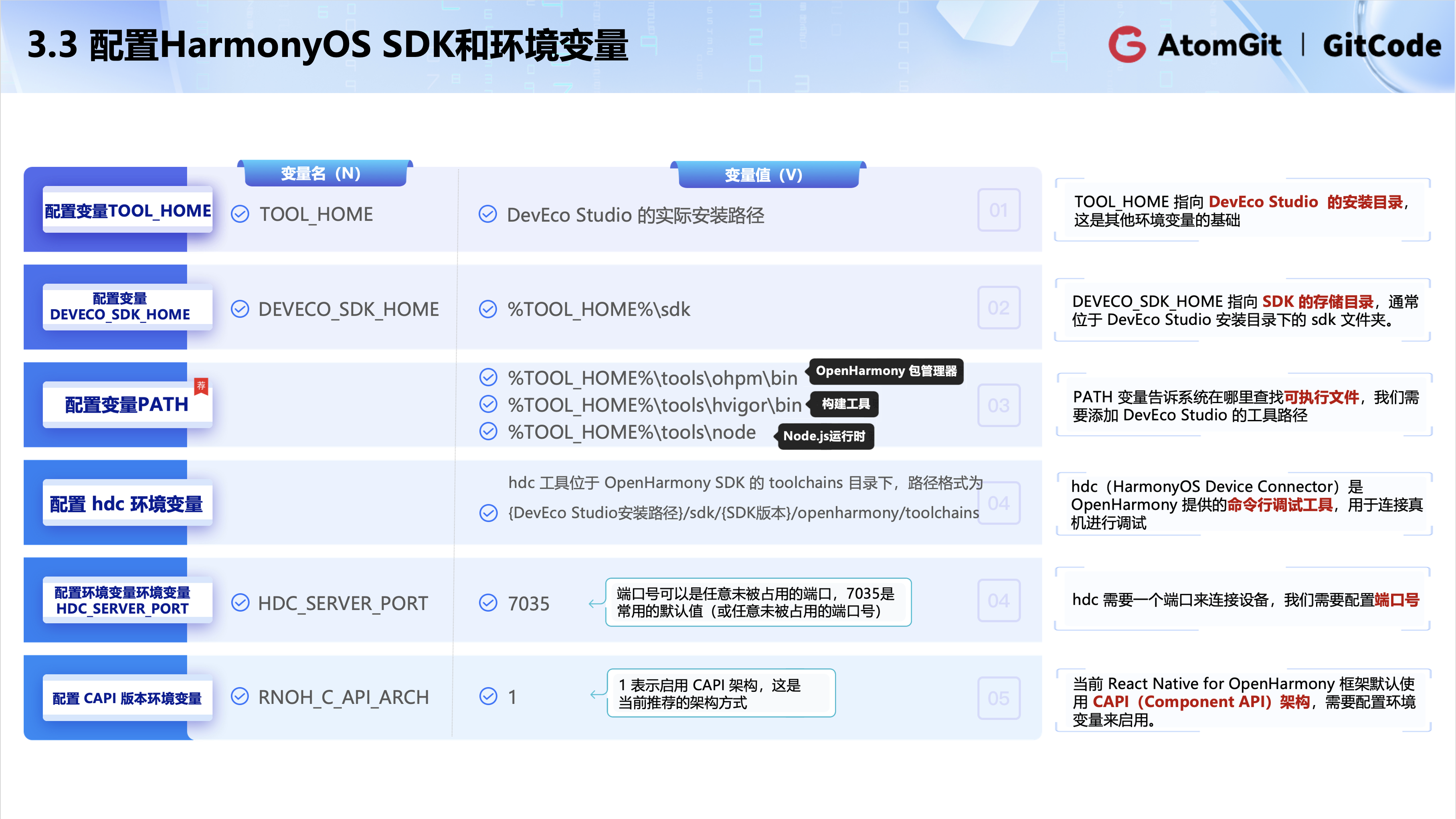Image resolution: width=1456 pixels, height=819 pixels.
Task: Click the 配置变量PATH label
Action: tap(128, 404)
